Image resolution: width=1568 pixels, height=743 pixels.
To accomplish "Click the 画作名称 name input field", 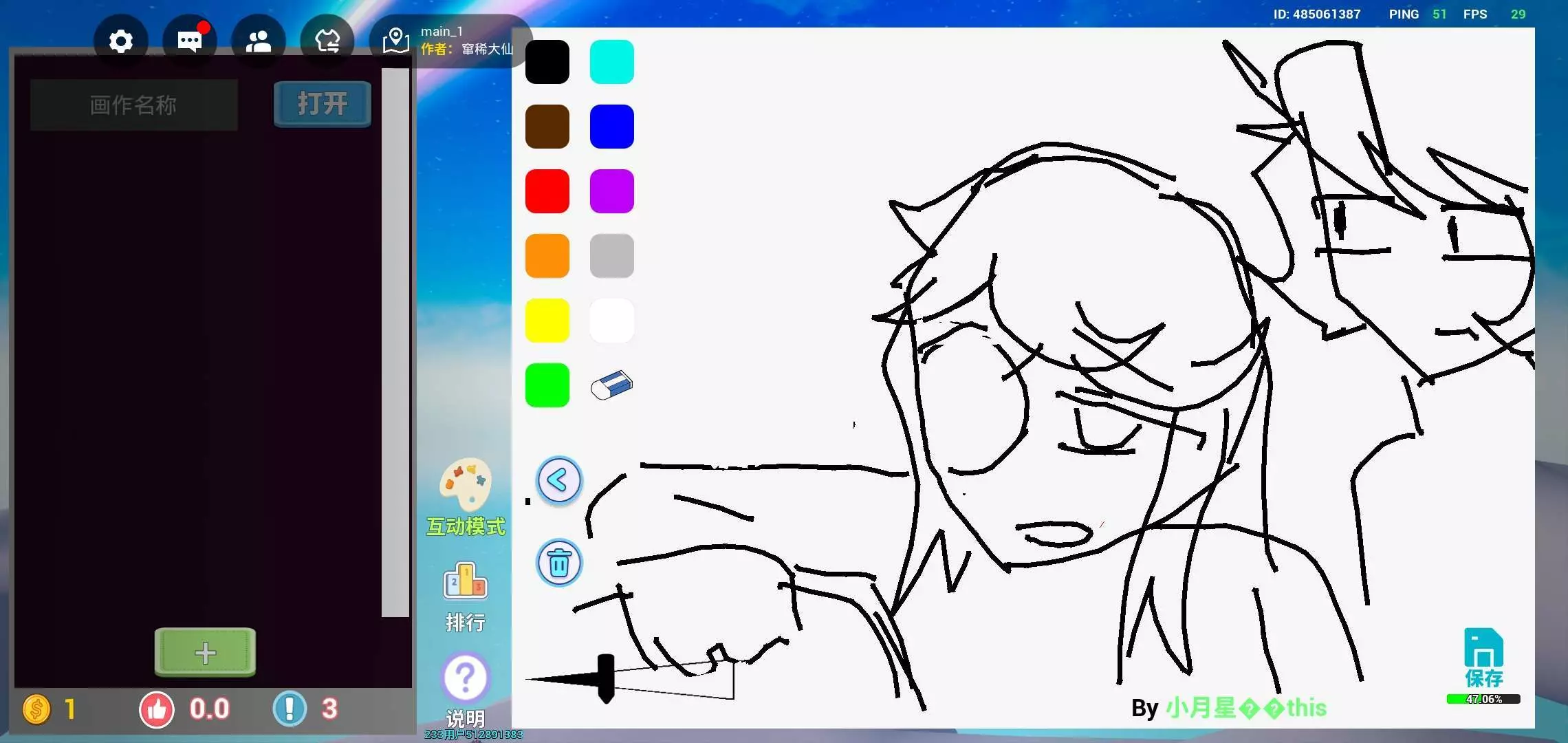I will 133,105.
